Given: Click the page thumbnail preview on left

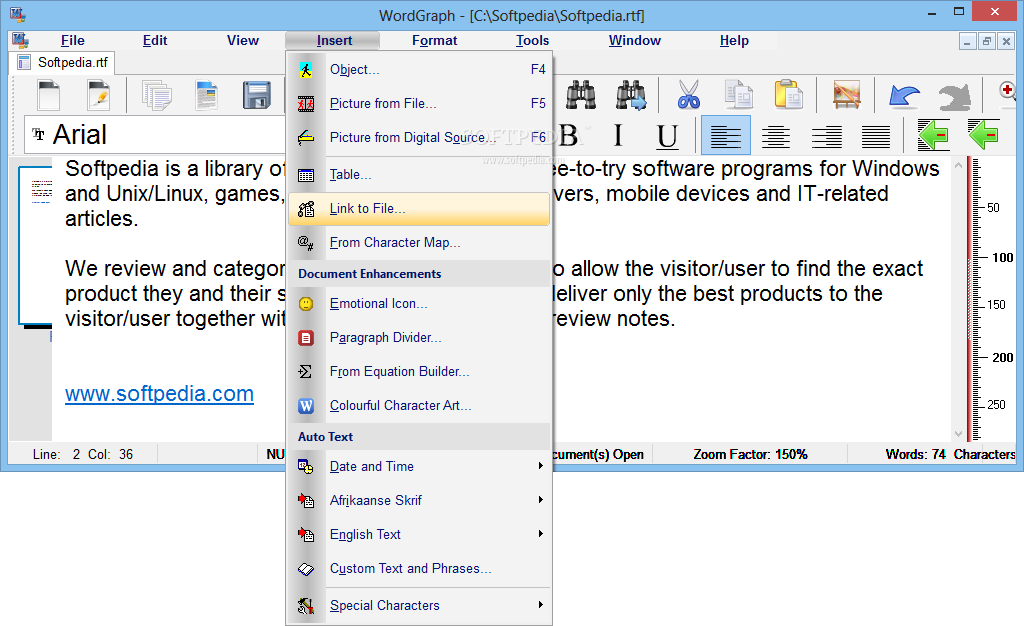Looking at the screenshot, I should coord(35,245).
